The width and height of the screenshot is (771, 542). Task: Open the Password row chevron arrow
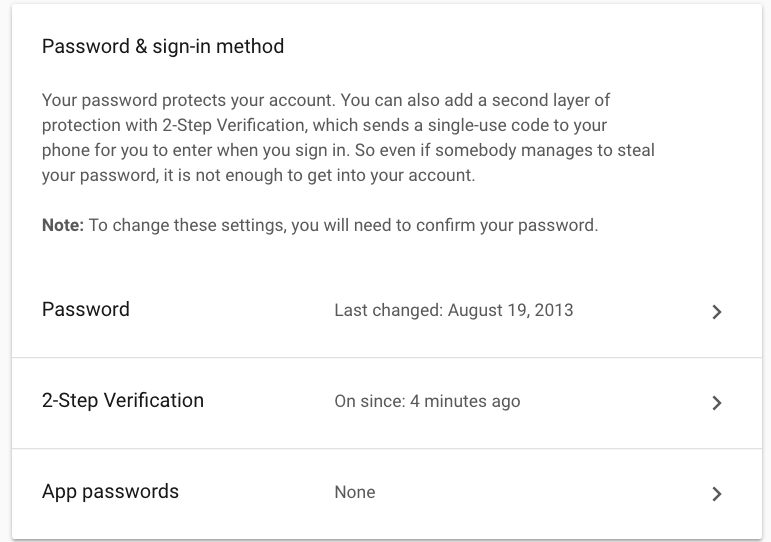[x=716, y=312]
